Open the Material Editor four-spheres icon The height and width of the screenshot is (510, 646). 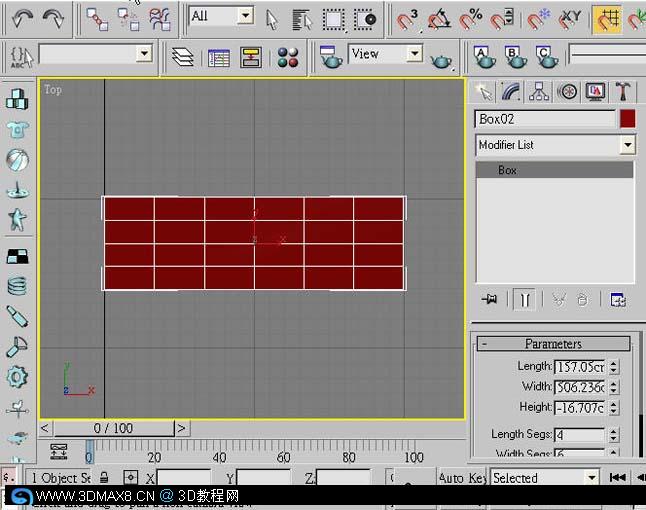tap(288, 57)
